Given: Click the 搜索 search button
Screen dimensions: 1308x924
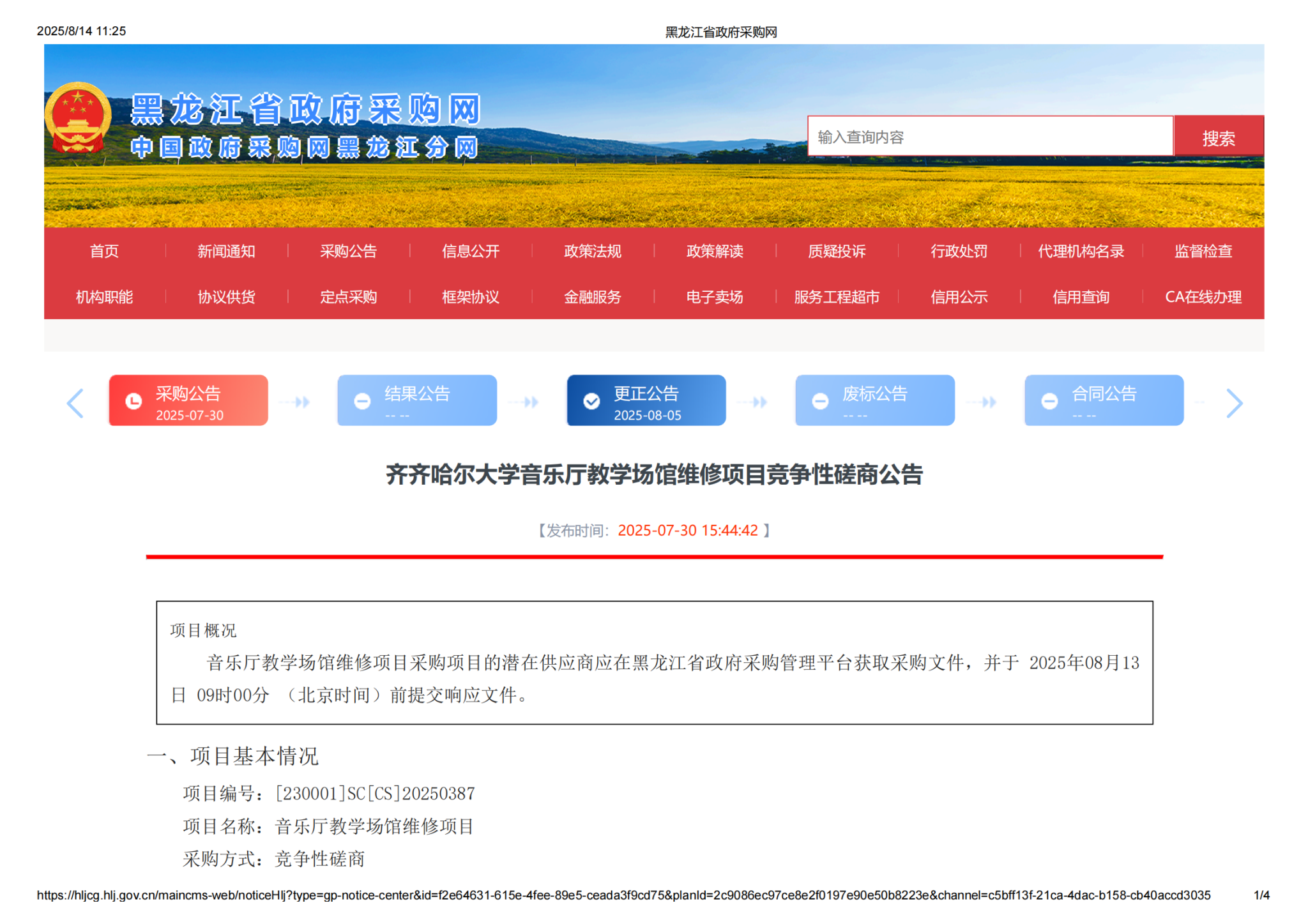Looking at the screenshot, I should (x=1218, y=137).
